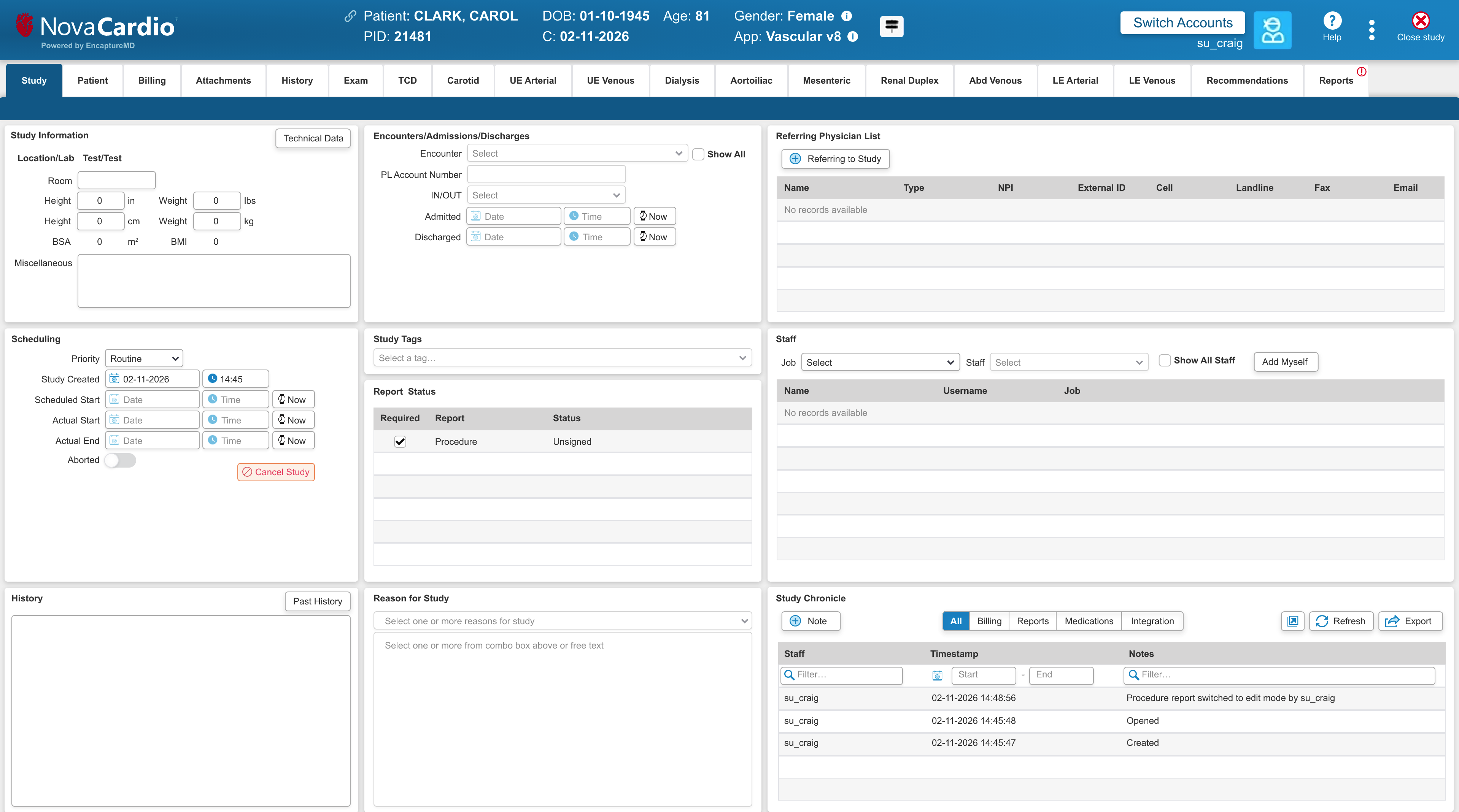This screenshot has width=1459, height=812.
Task: Check the Show All Staff checkbox
Action: [1165, 360]
